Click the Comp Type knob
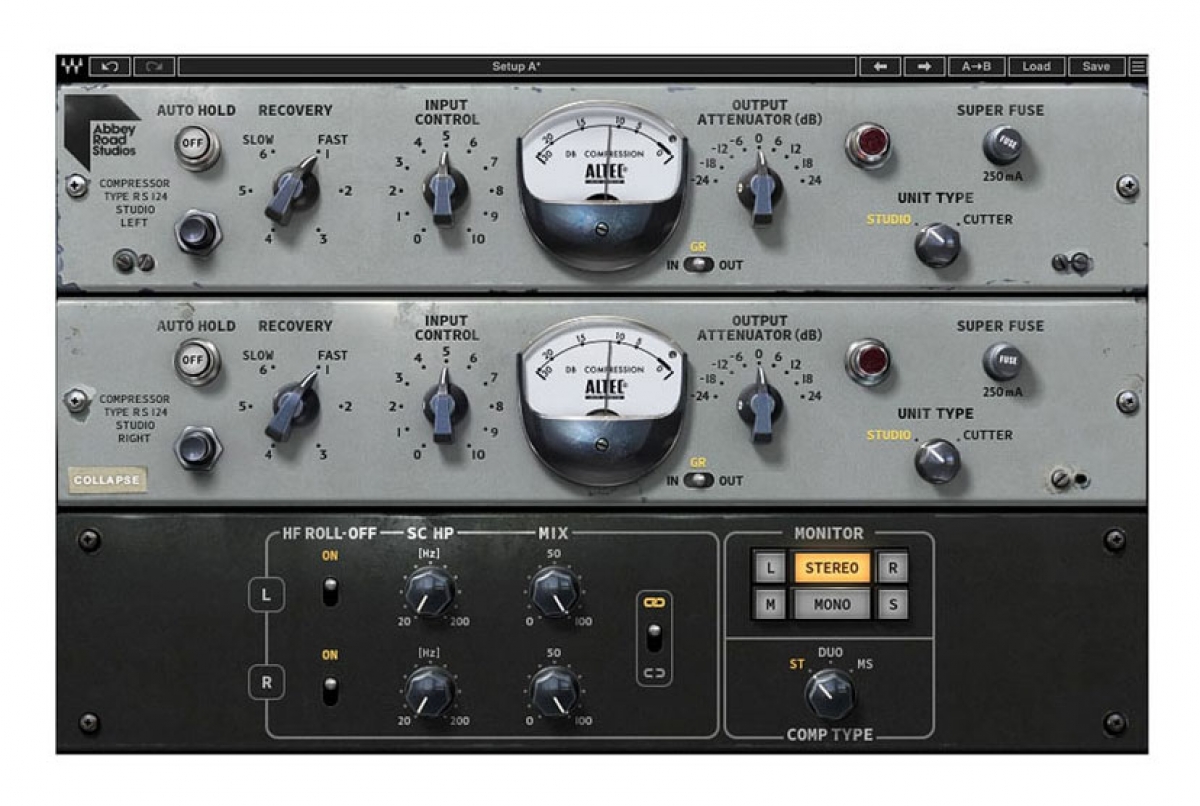1200x806 pixels. tap(831, 693)
